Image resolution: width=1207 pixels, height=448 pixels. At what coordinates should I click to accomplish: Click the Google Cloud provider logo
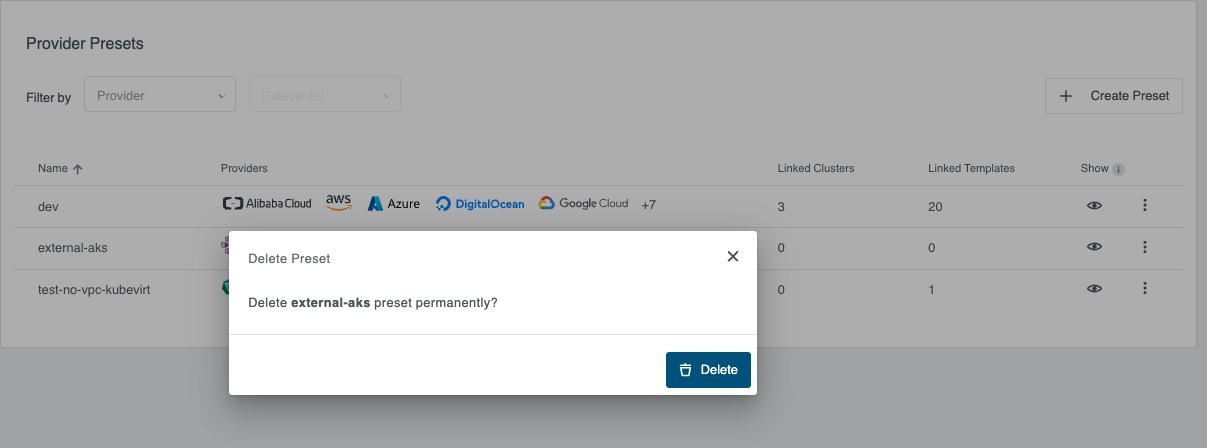click(x=583, y=204)
